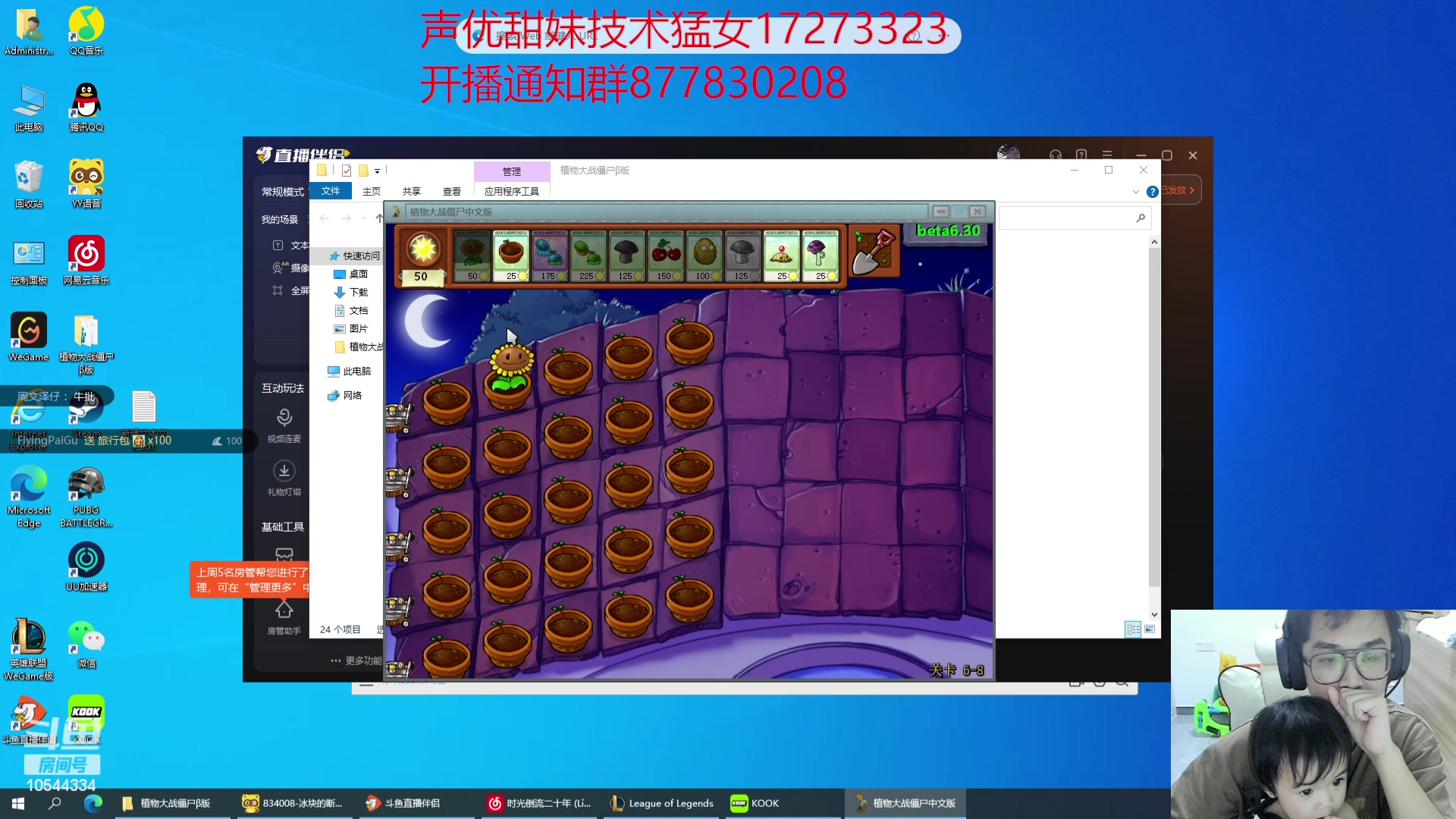Select the Cherry Bomb plant card

coord(664,255)
